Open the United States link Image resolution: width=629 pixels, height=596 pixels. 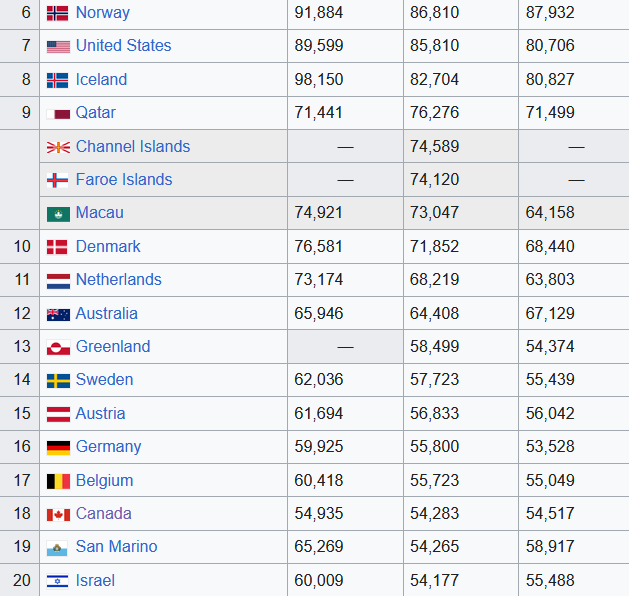(124, 45)
